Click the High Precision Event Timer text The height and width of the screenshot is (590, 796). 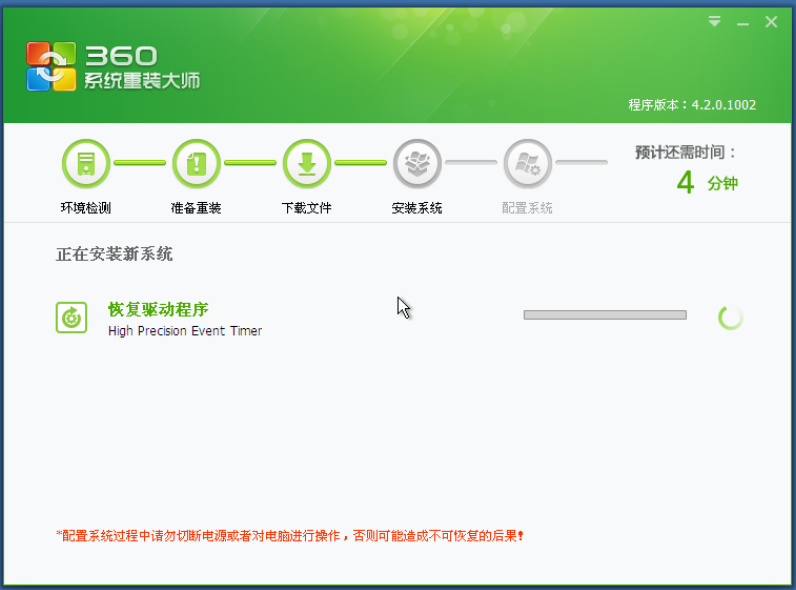coord(185,330)
